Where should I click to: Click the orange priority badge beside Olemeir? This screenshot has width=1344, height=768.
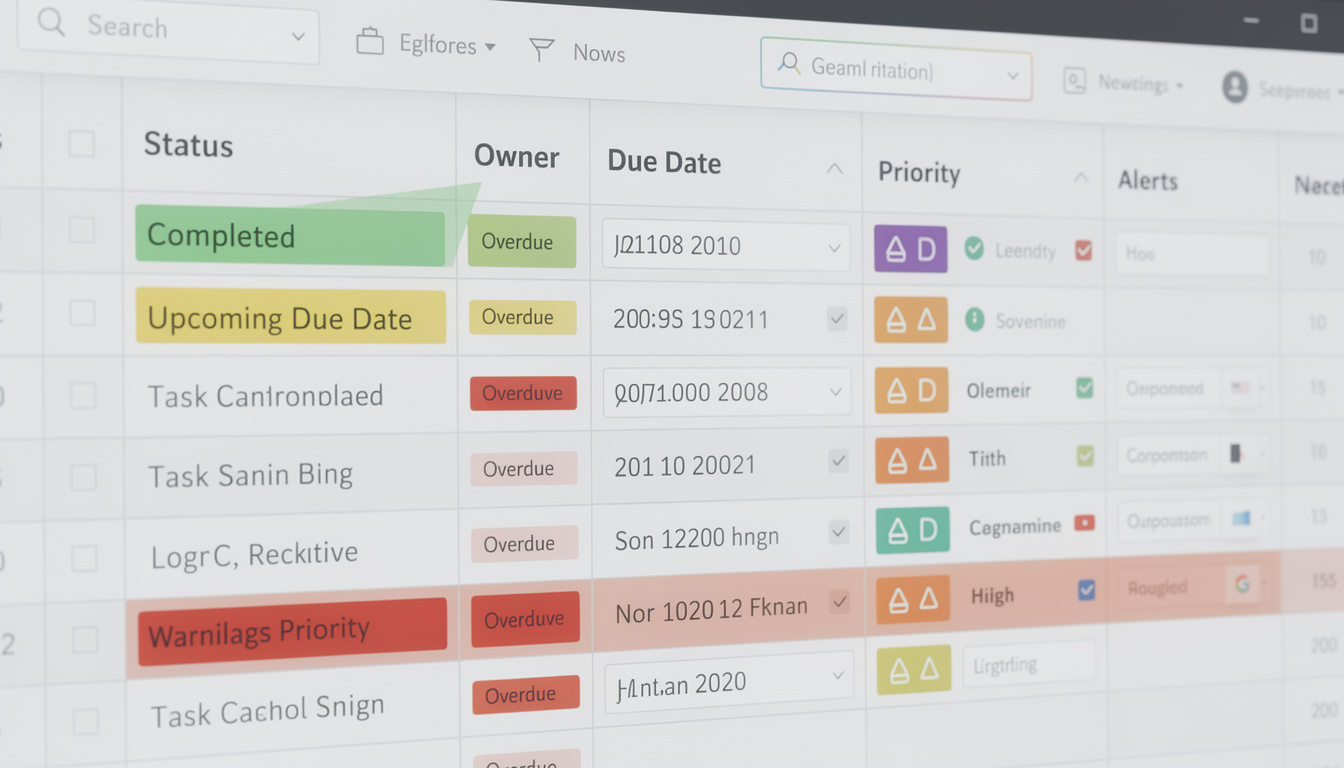point(912,390)
